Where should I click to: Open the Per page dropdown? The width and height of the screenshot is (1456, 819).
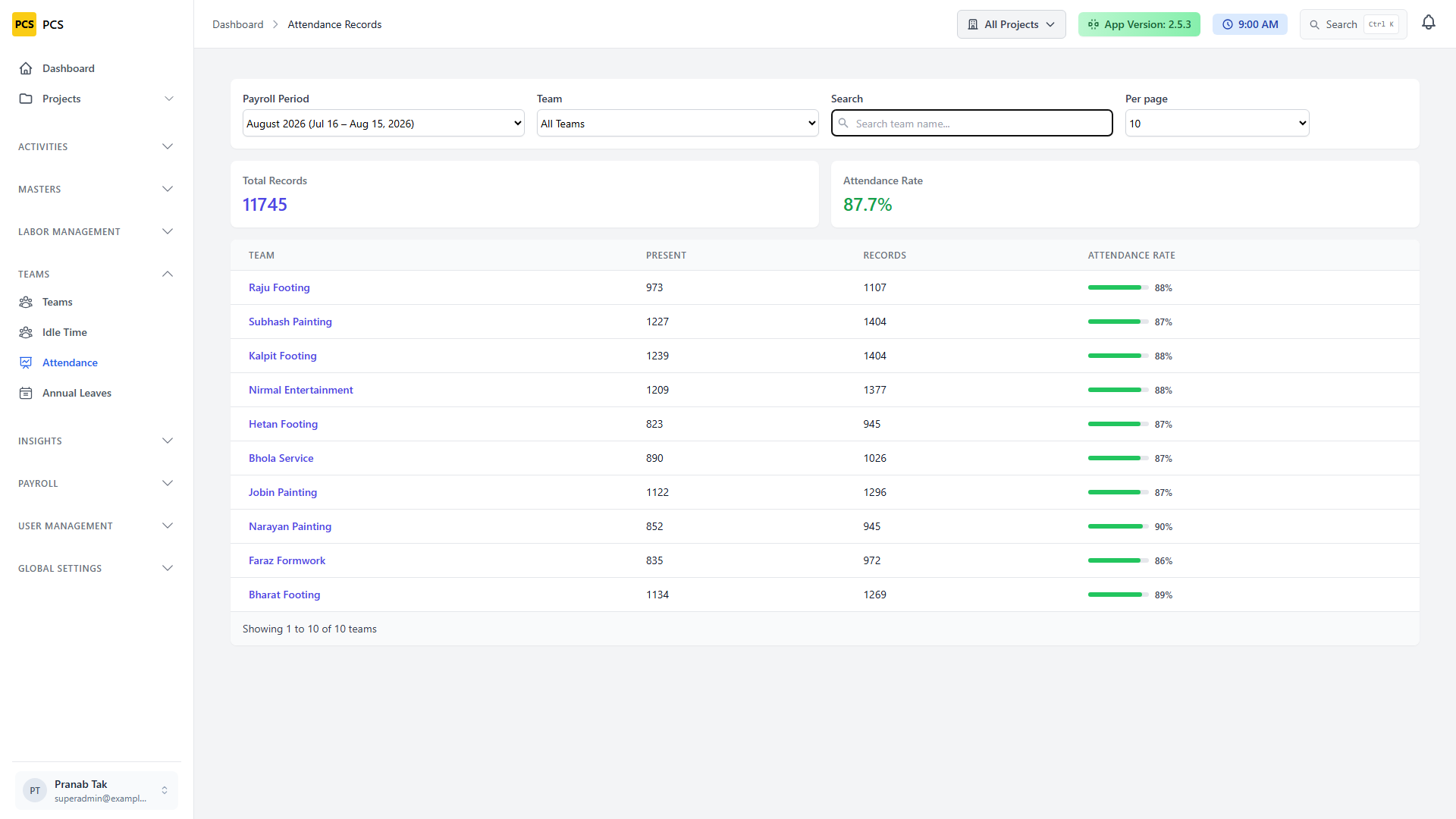pyautogui.click(x=1217, y=124)
